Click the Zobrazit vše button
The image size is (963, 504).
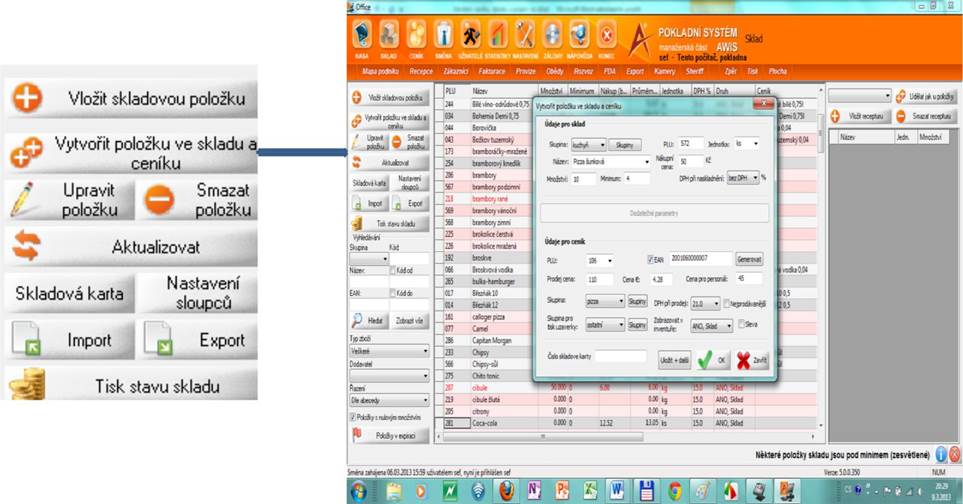click(410, 320)
